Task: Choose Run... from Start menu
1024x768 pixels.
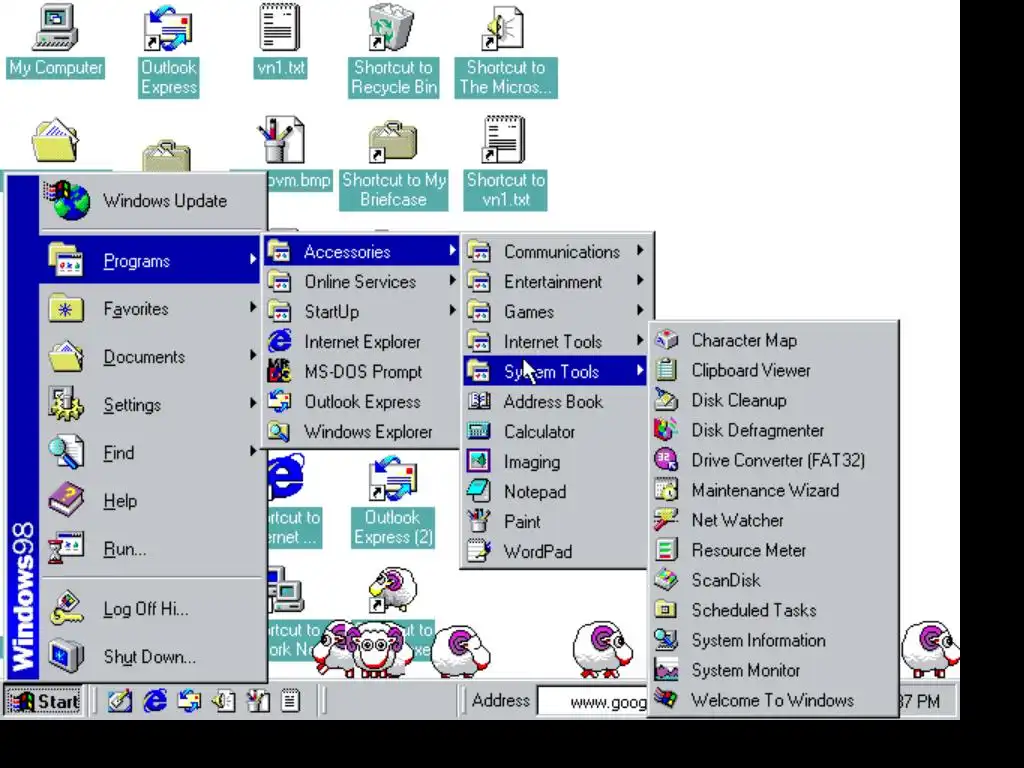Action: coord(151,549)
